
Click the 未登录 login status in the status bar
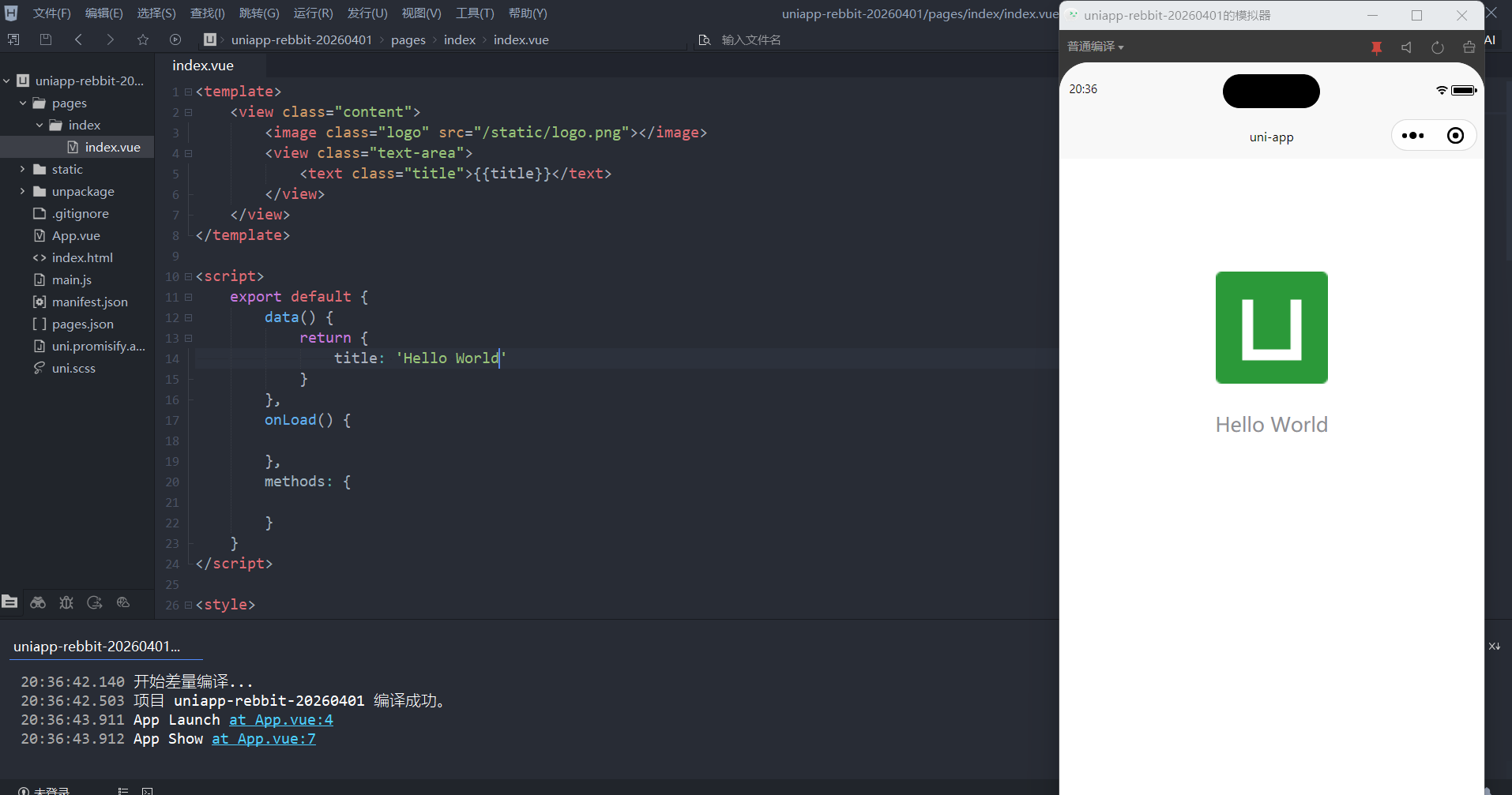coord(45,790)
